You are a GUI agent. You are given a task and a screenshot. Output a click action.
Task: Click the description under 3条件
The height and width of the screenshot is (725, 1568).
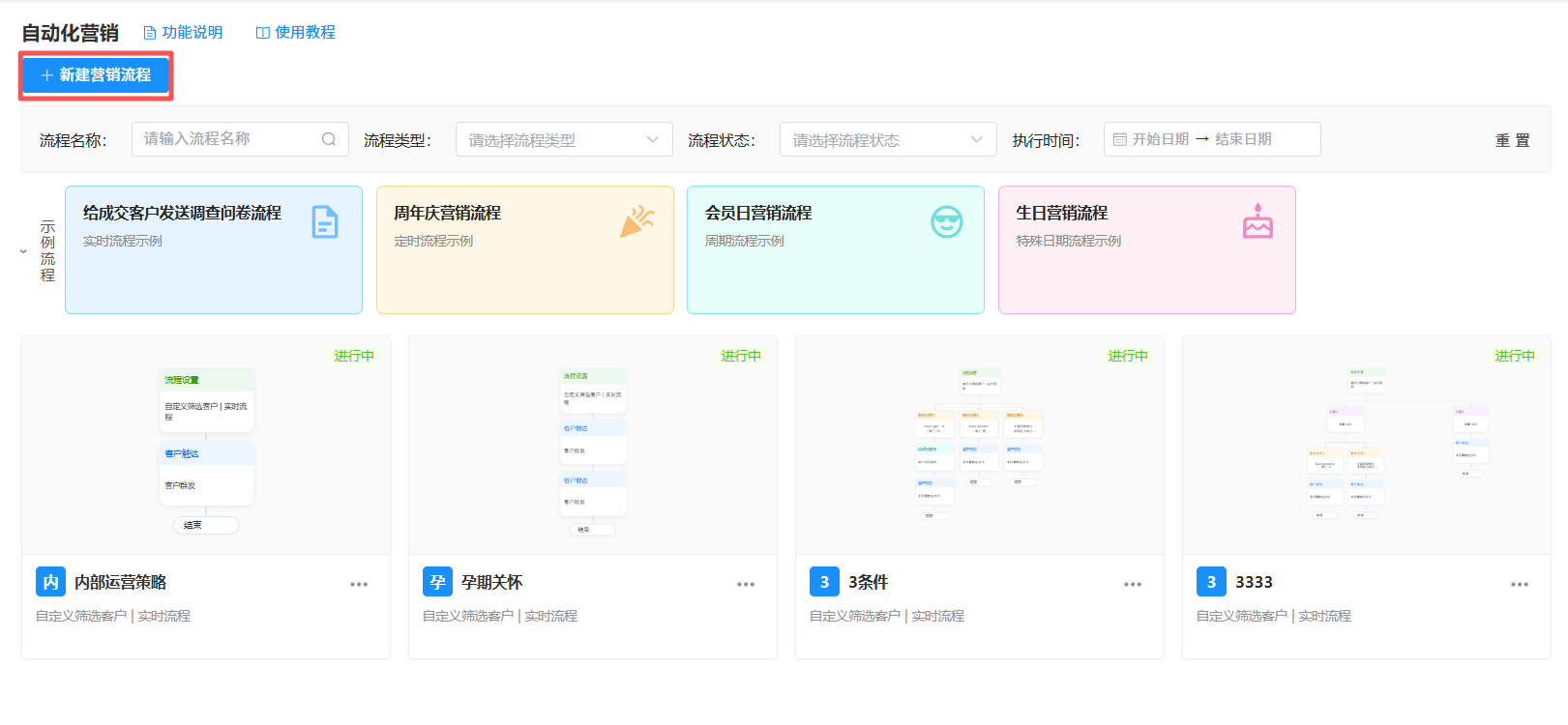[887, 616]
